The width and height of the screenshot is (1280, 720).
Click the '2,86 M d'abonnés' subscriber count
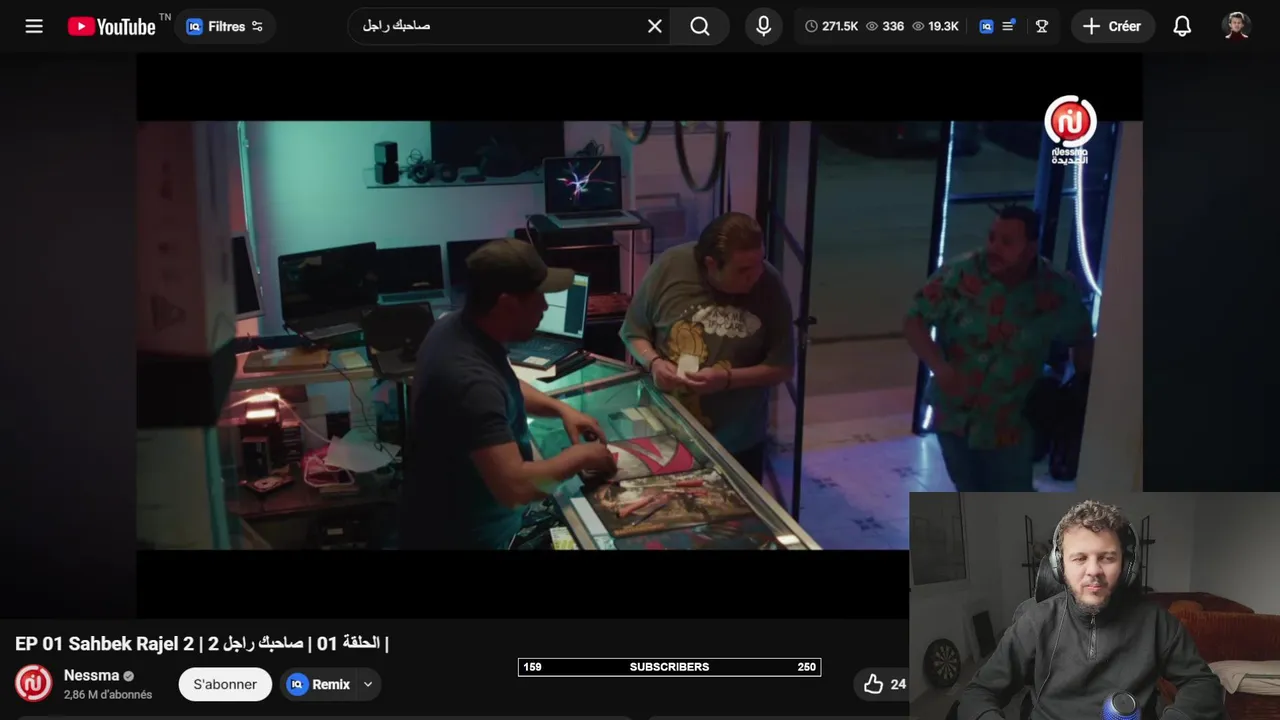(x=108, y=695)
